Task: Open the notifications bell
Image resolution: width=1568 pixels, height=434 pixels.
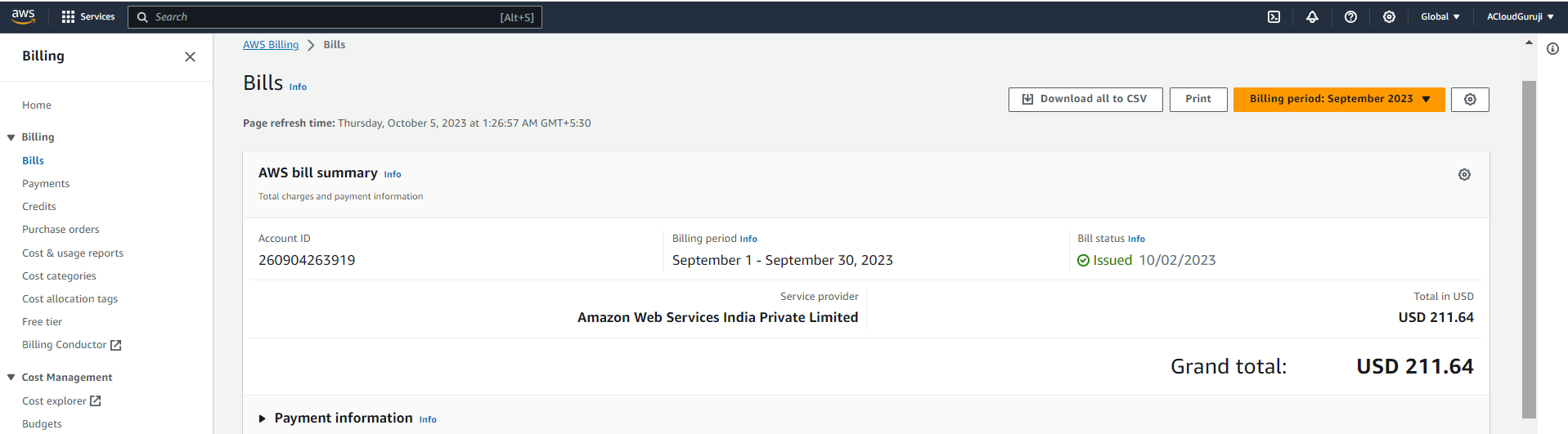Action: tap(1312, 17)
